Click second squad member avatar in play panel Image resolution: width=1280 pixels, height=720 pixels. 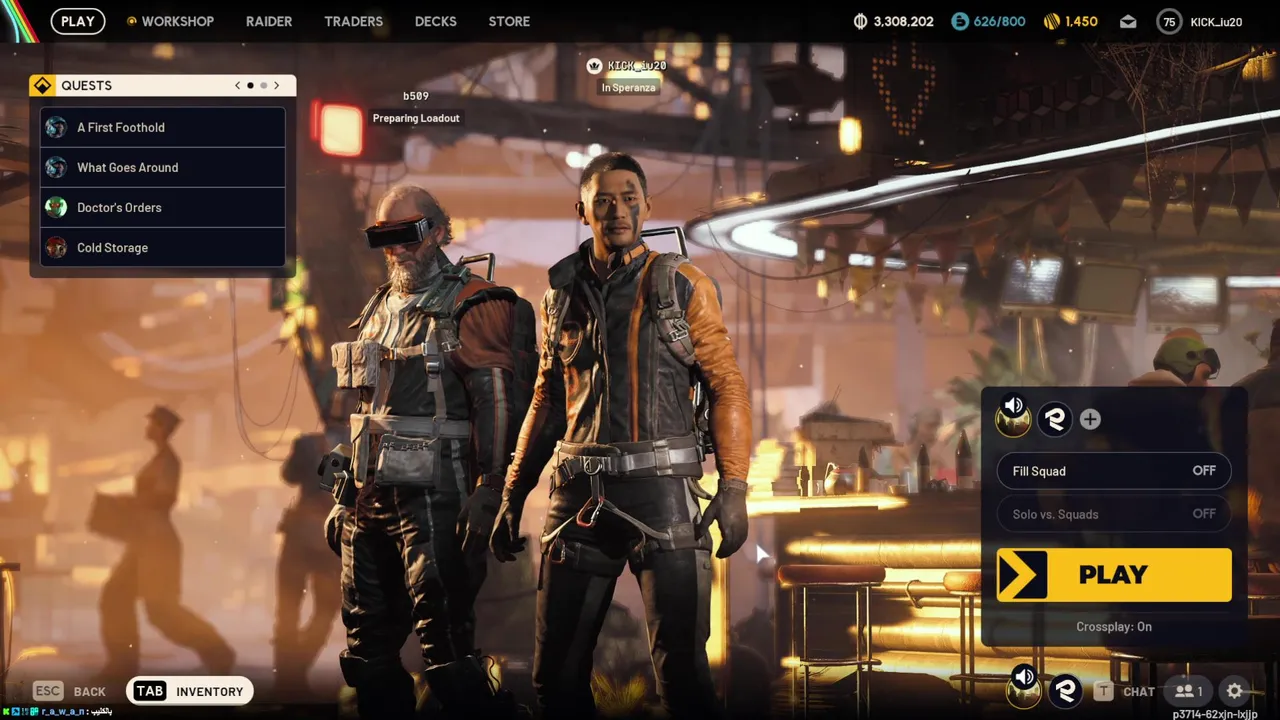[1055, 420]
